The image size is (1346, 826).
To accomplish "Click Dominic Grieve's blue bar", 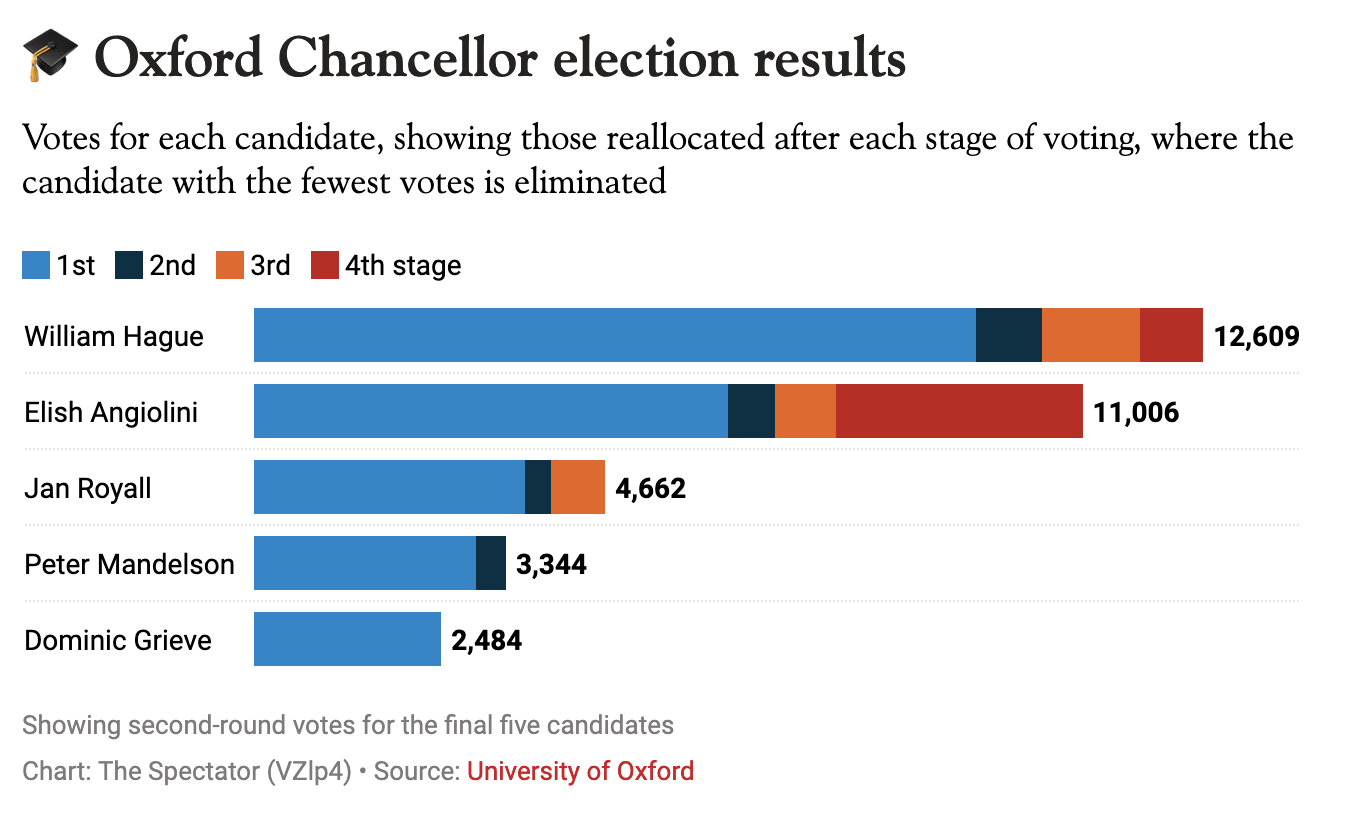I will click(x=347, y=639).
